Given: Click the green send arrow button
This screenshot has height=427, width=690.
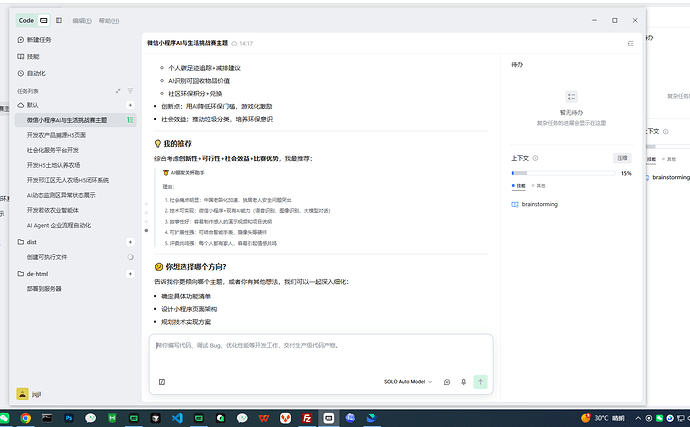Looking at the screenshot, I should [480, 382].
